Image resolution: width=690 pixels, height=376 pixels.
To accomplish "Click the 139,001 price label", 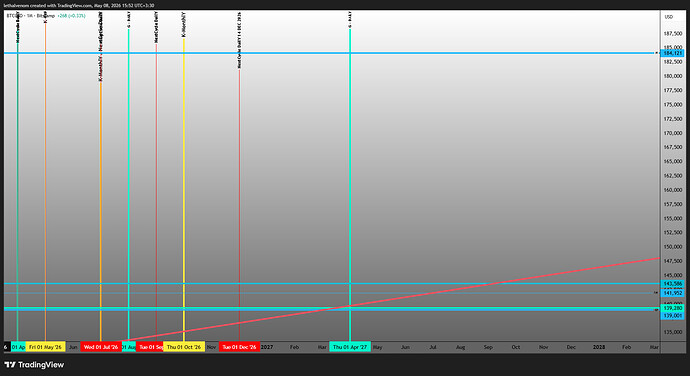I will pos(672,316).
